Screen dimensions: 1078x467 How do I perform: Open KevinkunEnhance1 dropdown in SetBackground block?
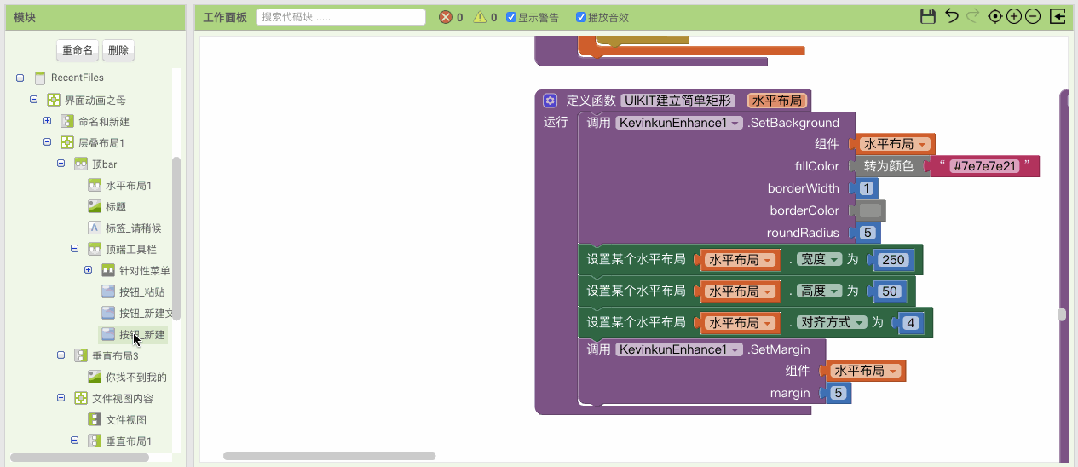click(x=679, y=123)
